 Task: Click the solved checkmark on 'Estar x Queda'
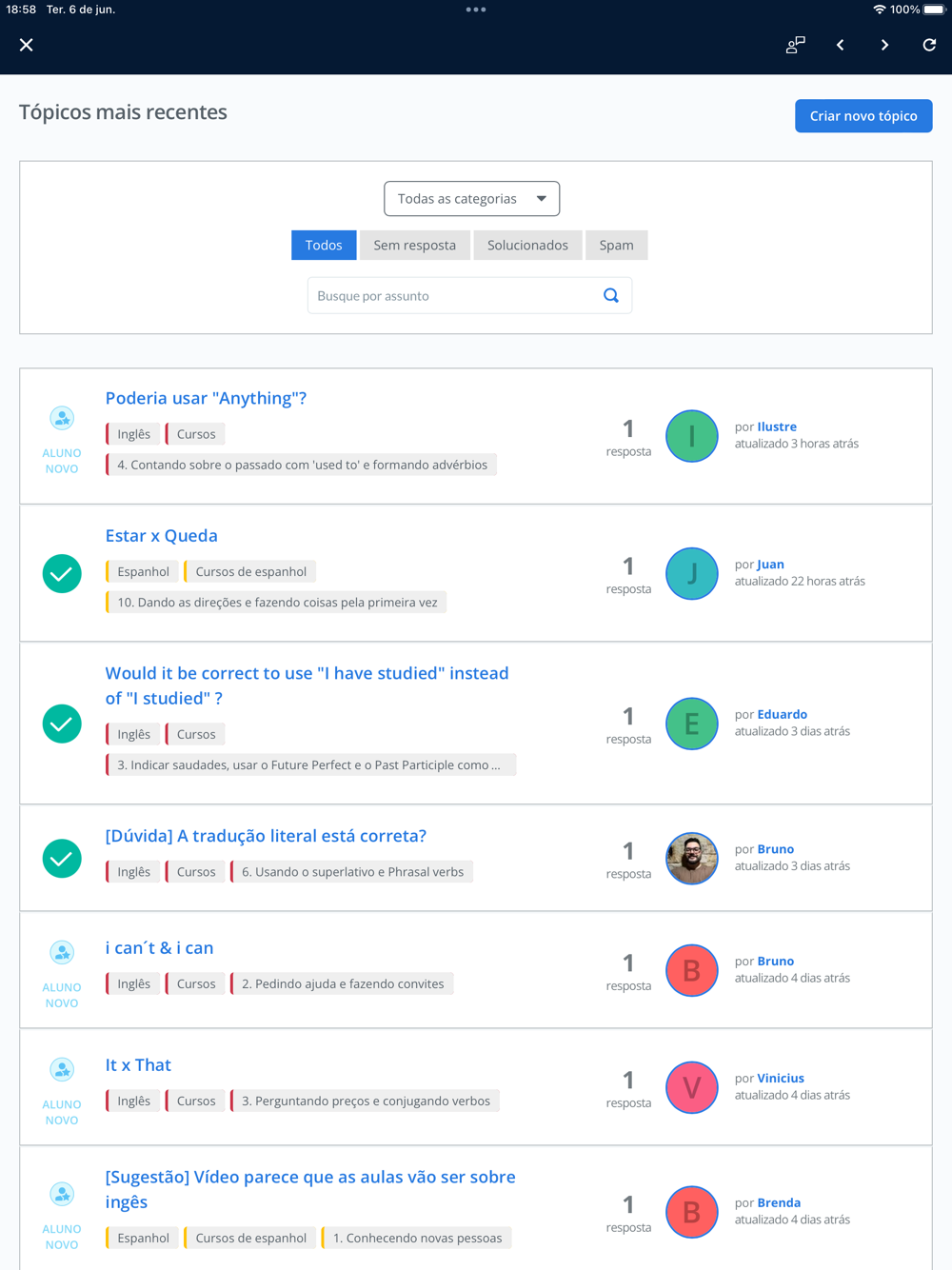62,574
